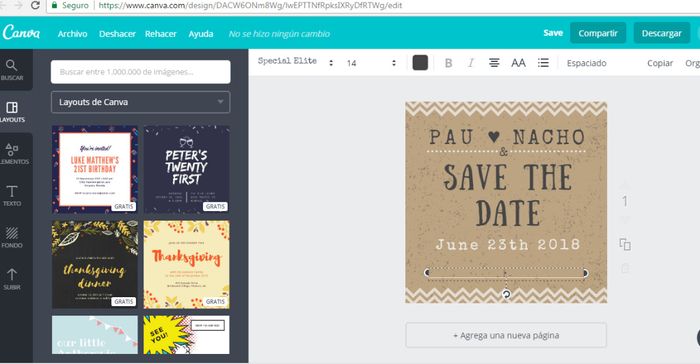Change text alignment with center icon

click(x=494, y=63)
